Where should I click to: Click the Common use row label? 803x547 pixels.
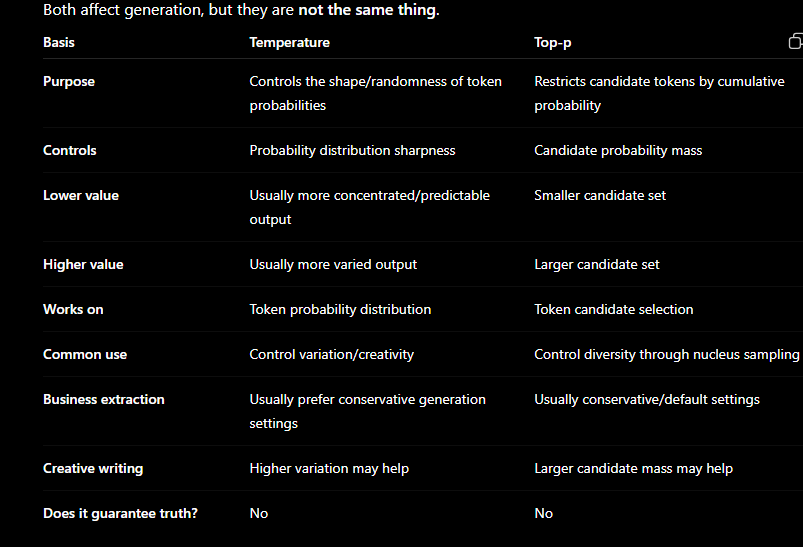(x=85, y=354)
